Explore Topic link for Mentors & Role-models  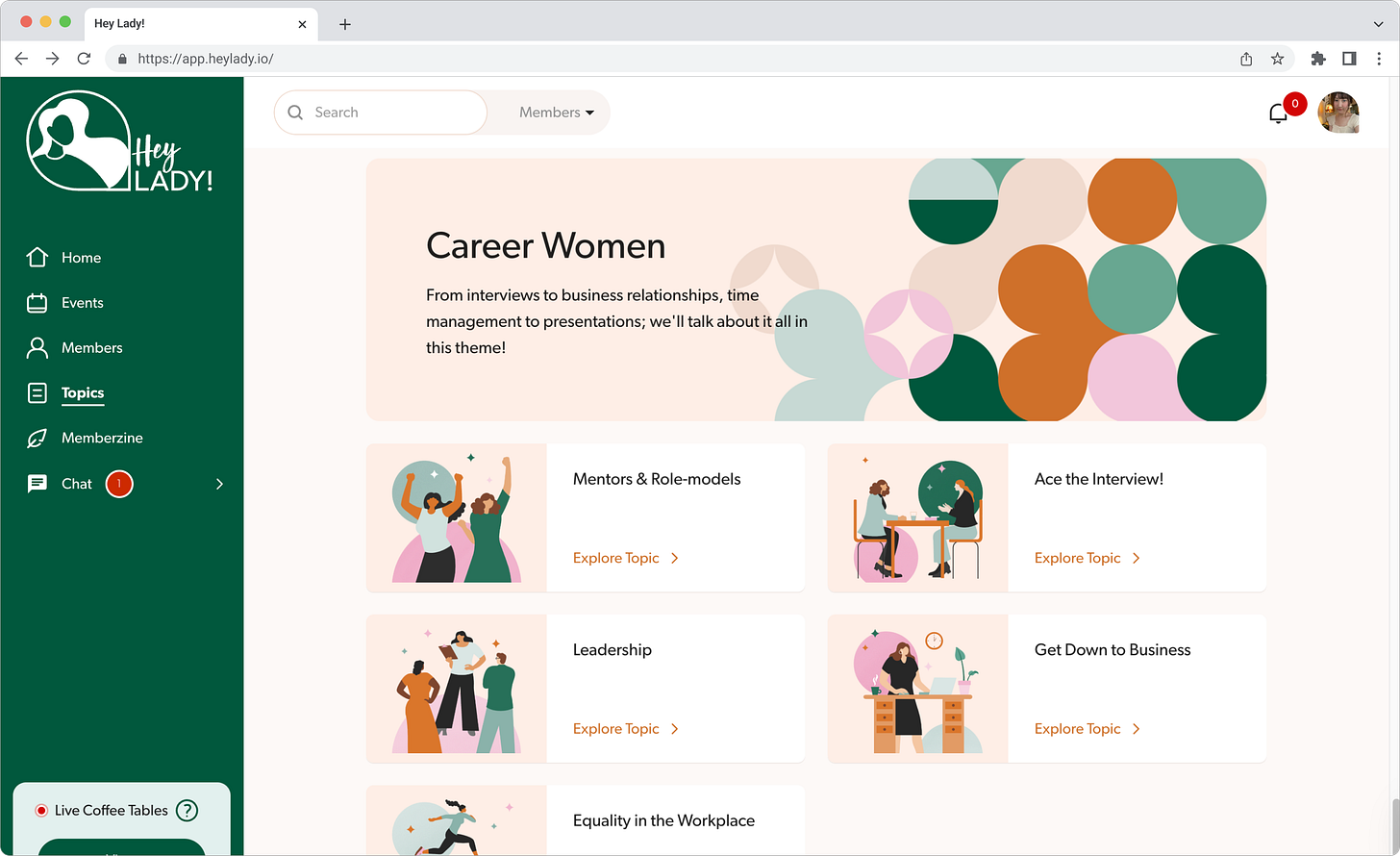(x=626, y=558)
